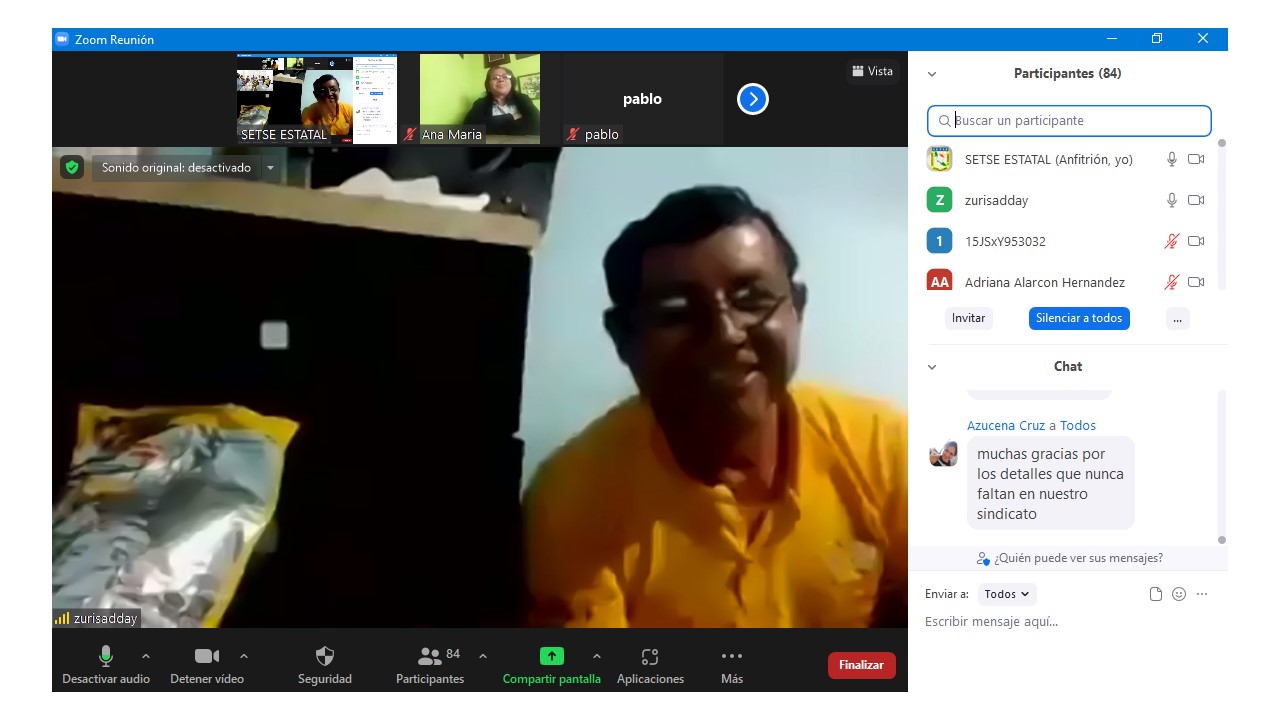Open the Seguridad shield menu
Viewport: 1280px width, 720px height.
(x=325, y=665)
